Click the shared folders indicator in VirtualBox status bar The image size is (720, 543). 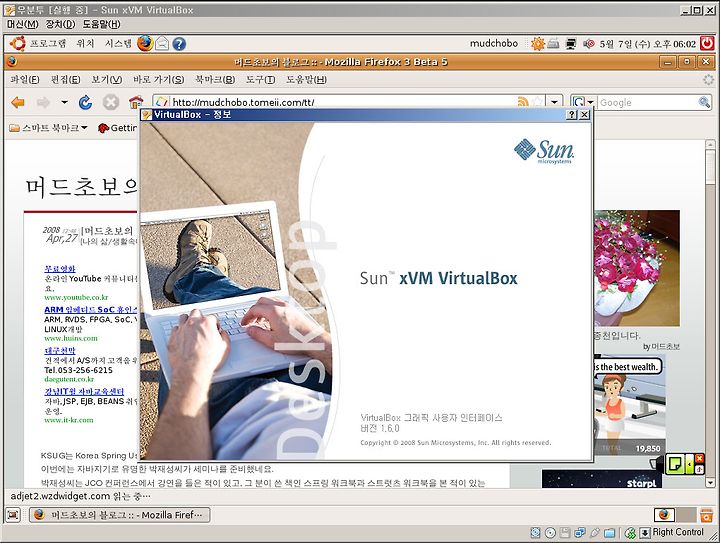(x=609, y=532)
